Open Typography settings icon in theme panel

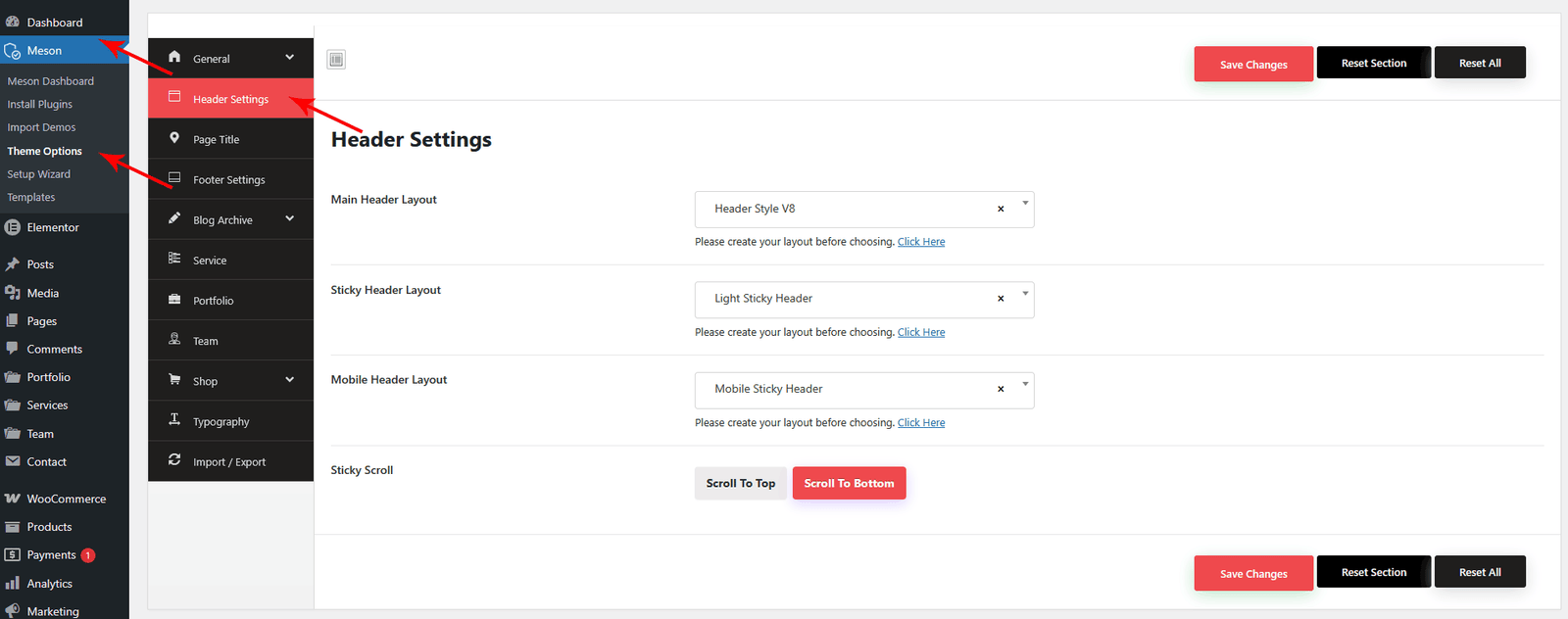(x=174, y=421)
